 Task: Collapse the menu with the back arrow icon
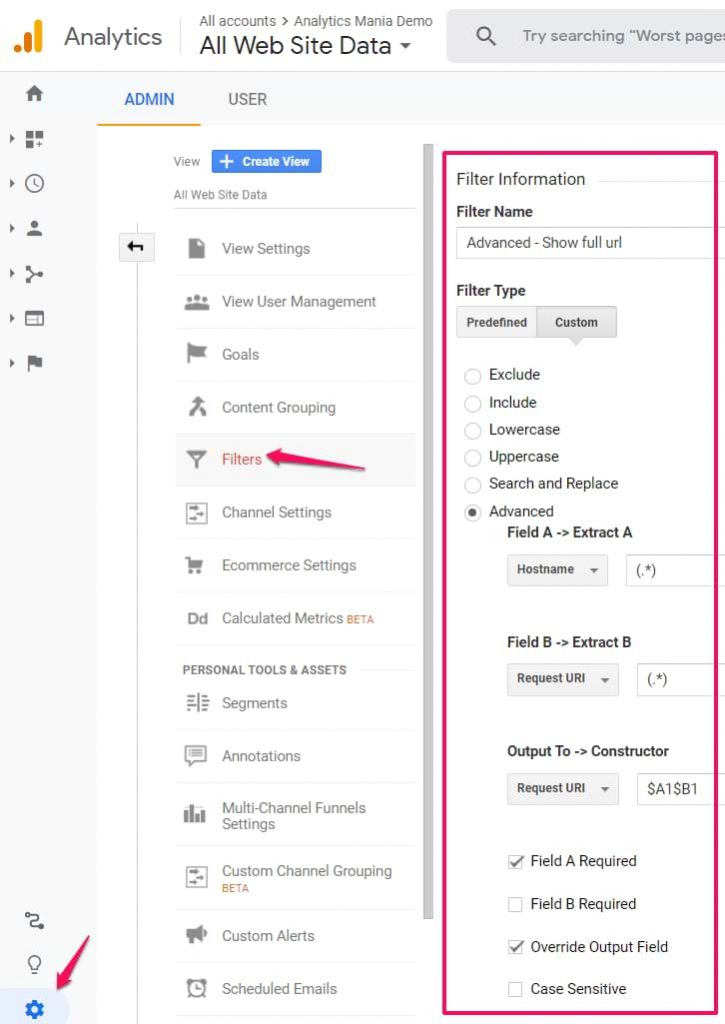(x=136, y=247)
